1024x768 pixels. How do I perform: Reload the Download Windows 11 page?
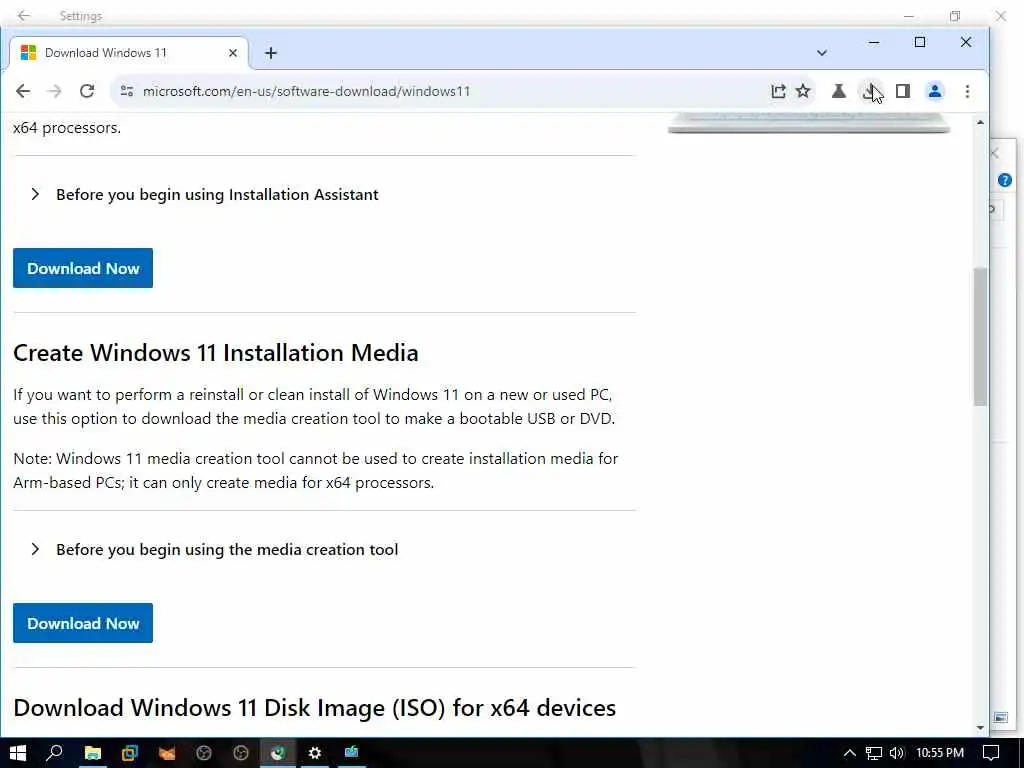[x=87, y=91]
